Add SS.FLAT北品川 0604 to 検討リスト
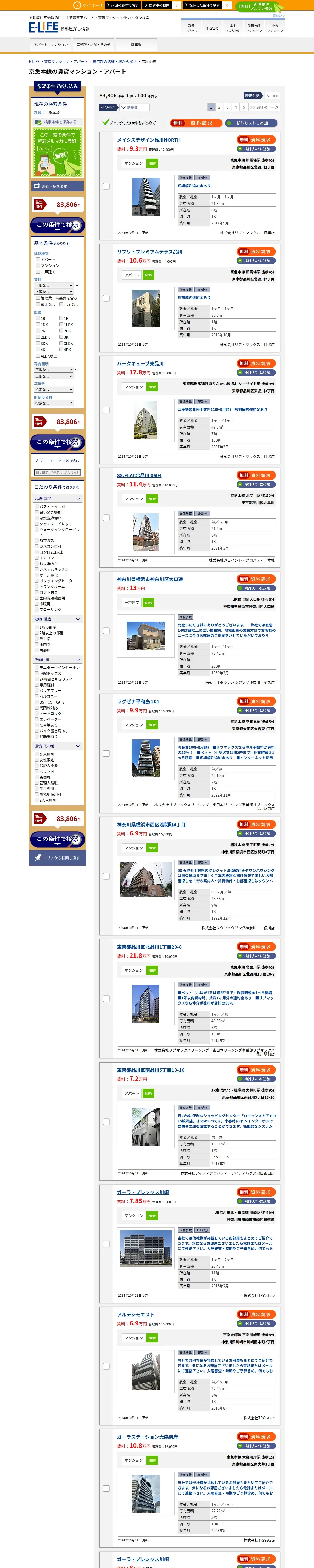Viewport: 314px width, 1568px height. click(257, 485)
